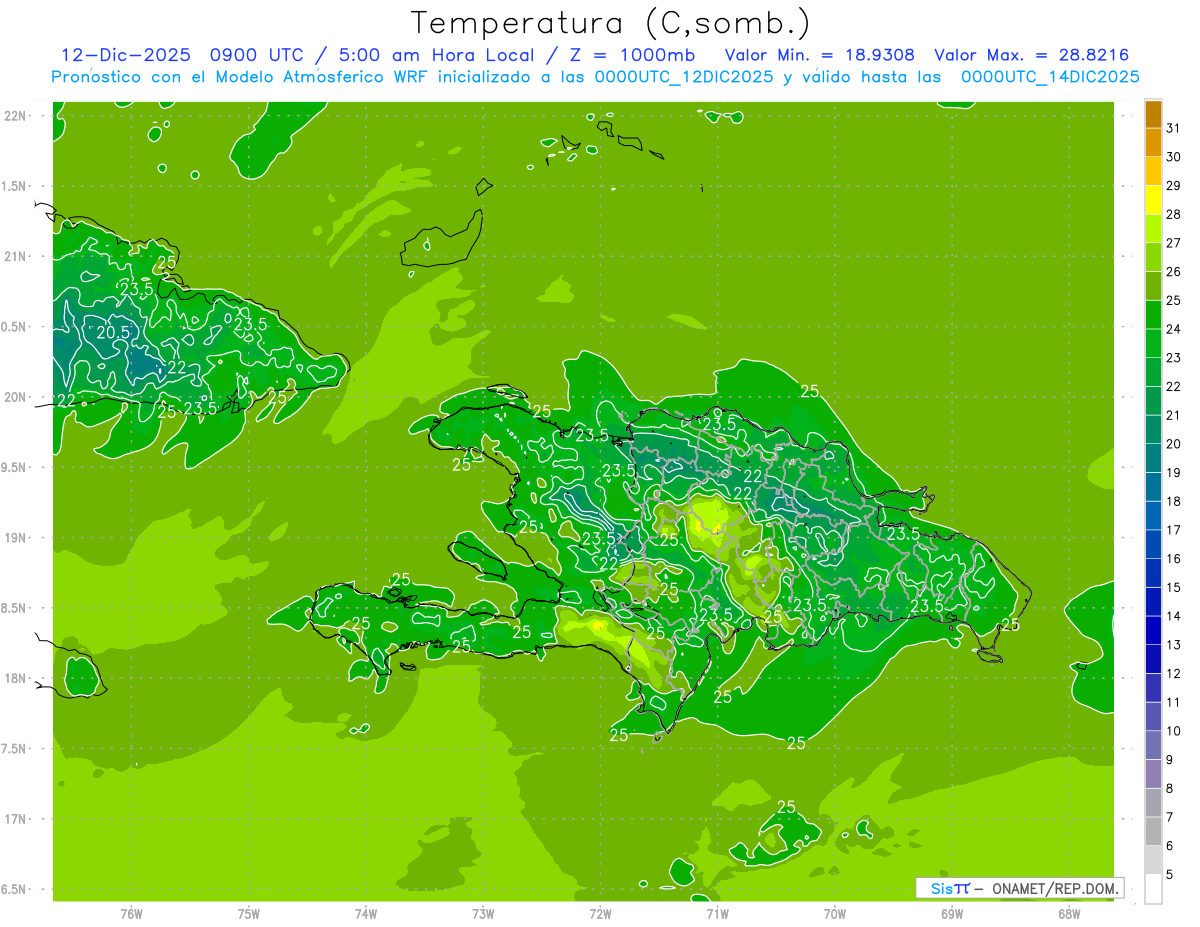Click 'Valor Min. = 18.9308' text
The image size is (1200, 927).
[819, 55]
